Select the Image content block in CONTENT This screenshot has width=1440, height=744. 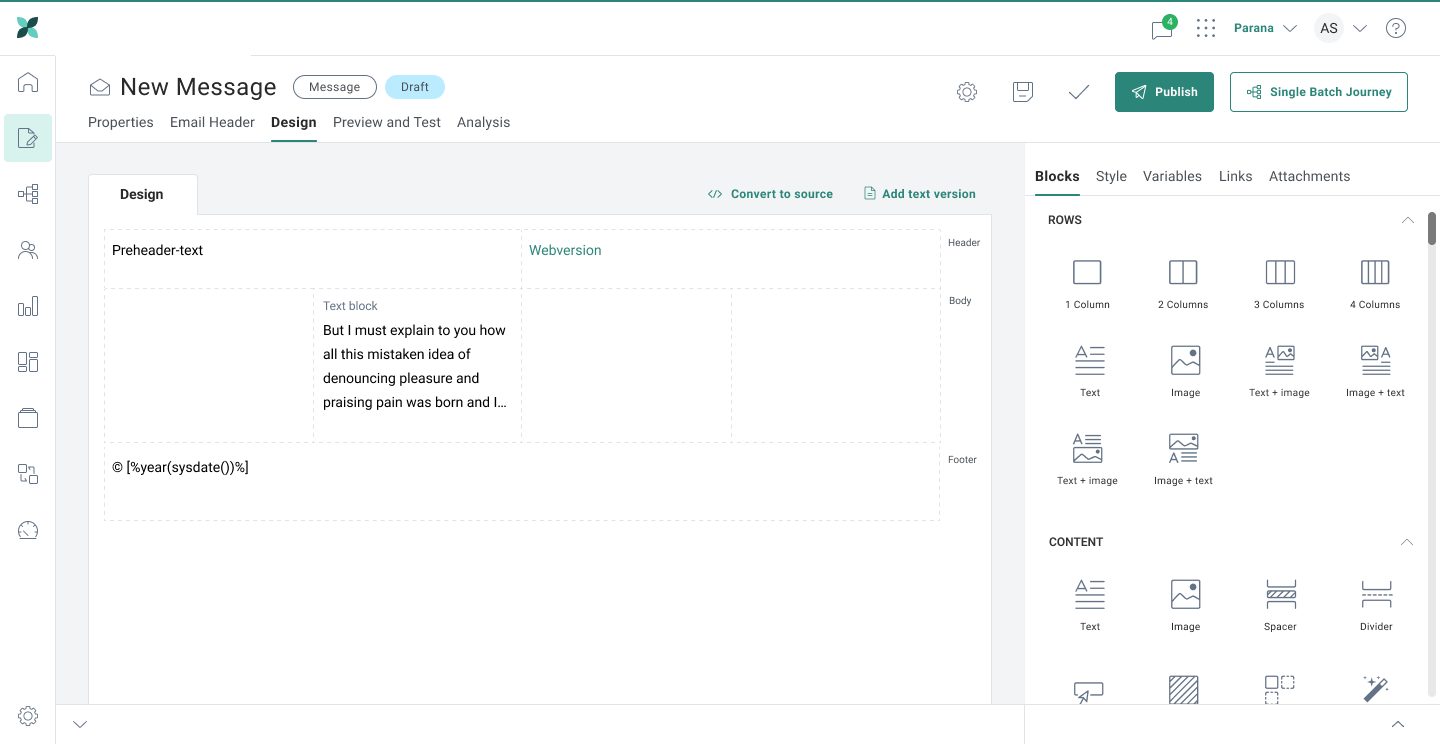click(x=1185, y=606)
